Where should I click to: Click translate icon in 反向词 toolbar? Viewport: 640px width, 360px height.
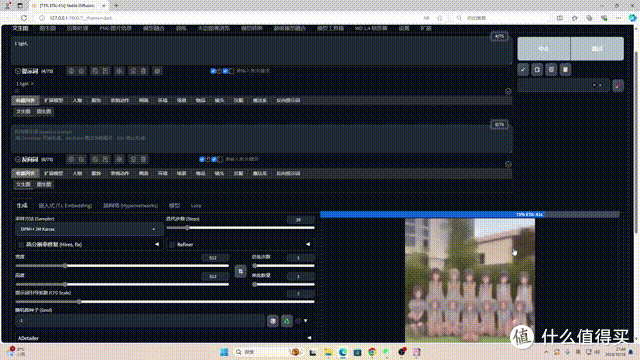[119, 159]
